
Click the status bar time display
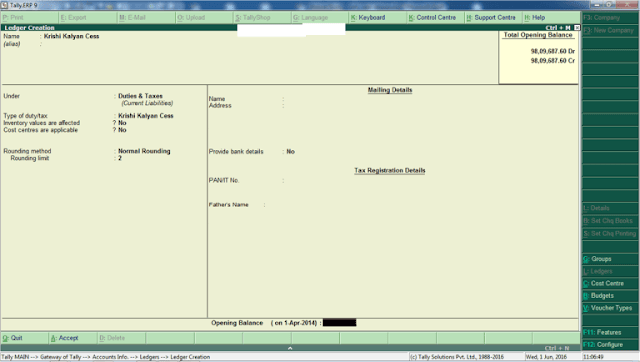[593, 357]
